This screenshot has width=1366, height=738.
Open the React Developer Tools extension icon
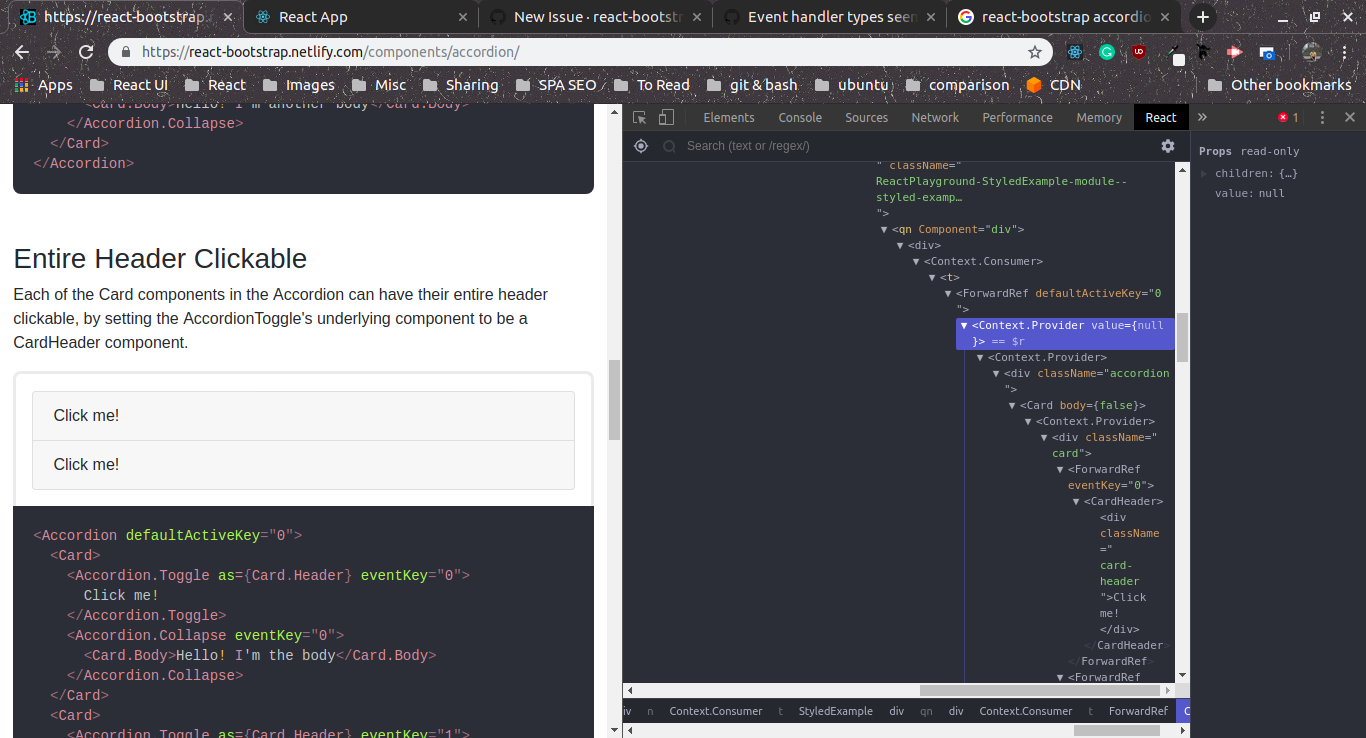coord(1074,51)
